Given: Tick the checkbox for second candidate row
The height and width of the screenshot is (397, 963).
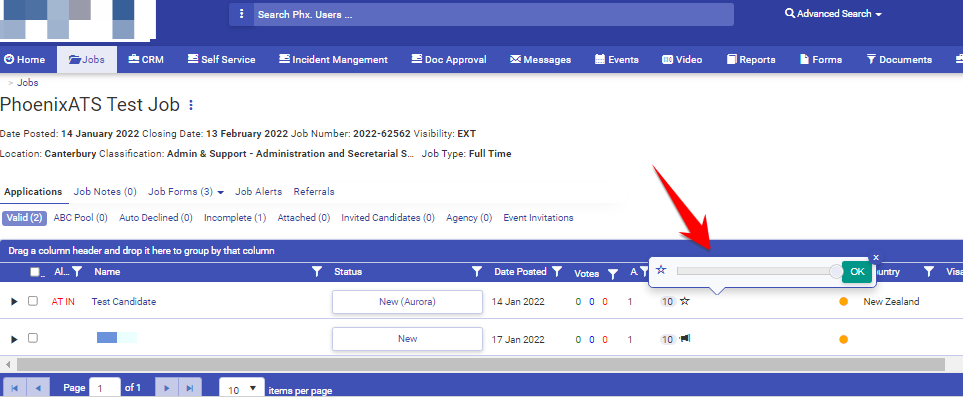Looking at the screenshot, I should point(33,338).
